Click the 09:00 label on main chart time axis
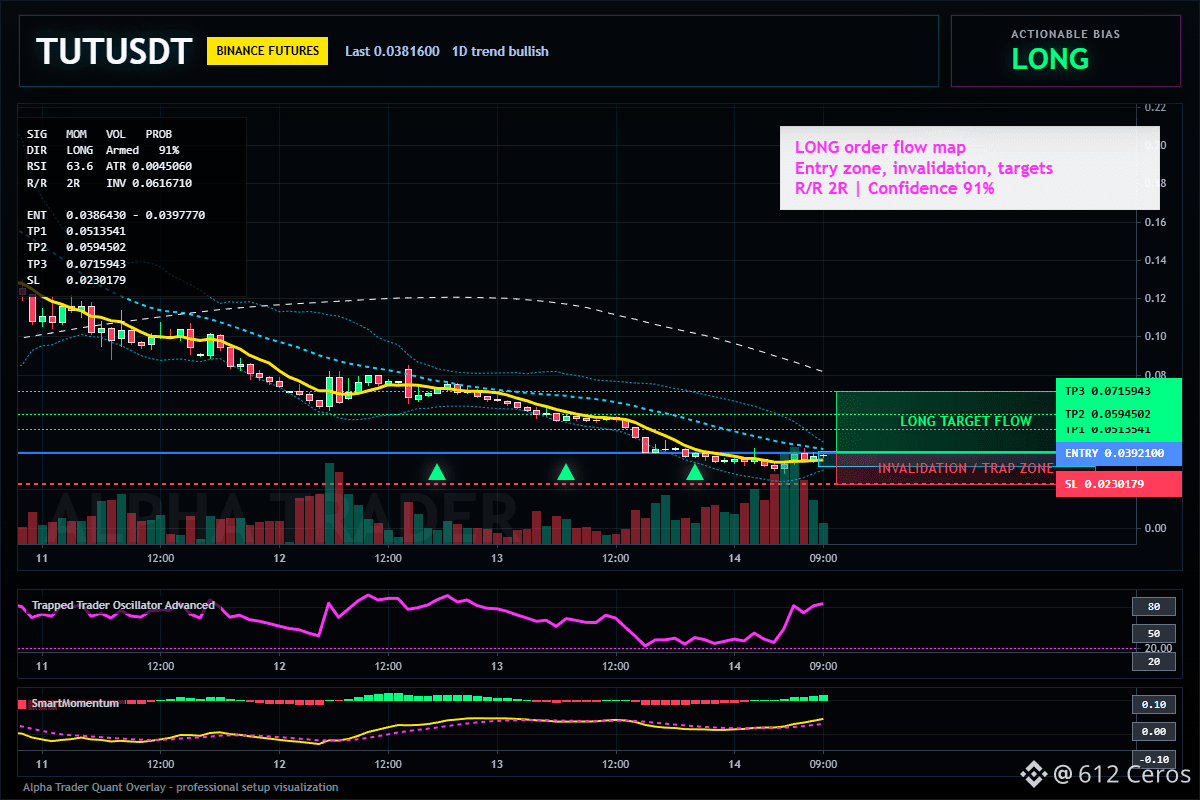Image resolution: width=1200 pixels, height=800 pixels. click(823, 558)
